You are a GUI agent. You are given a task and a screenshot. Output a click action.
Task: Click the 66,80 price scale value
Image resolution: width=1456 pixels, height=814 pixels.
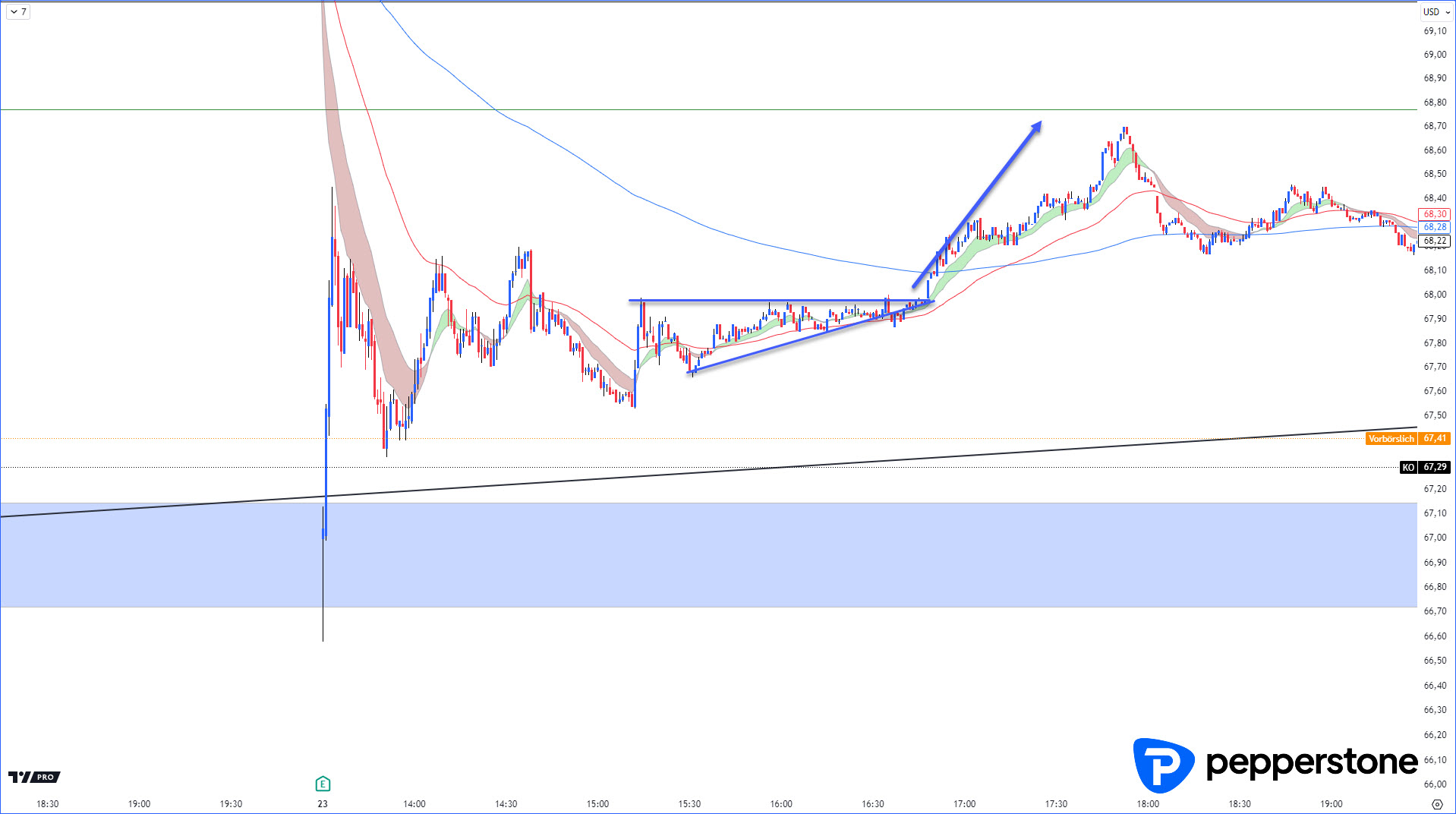pos(1435,587)
